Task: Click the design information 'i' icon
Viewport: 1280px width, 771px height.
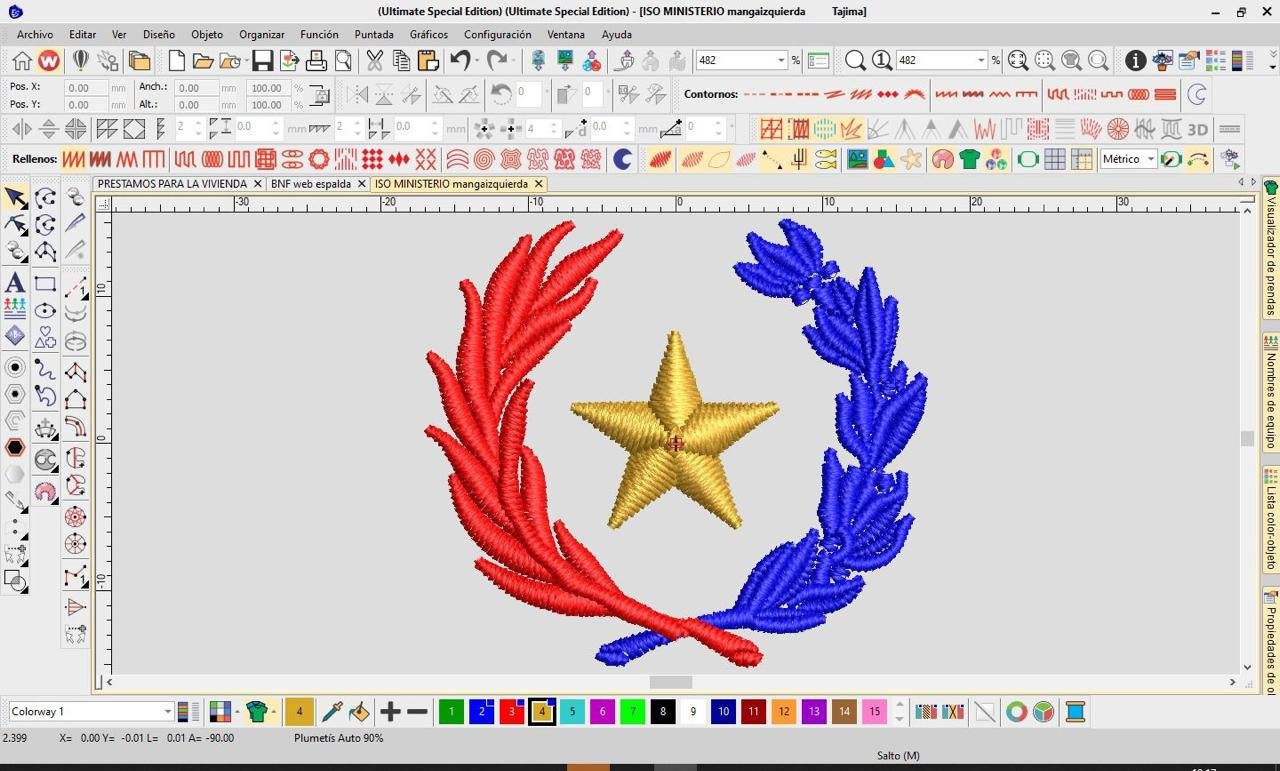Action: pyautogui.click(x=1135, y=61)
